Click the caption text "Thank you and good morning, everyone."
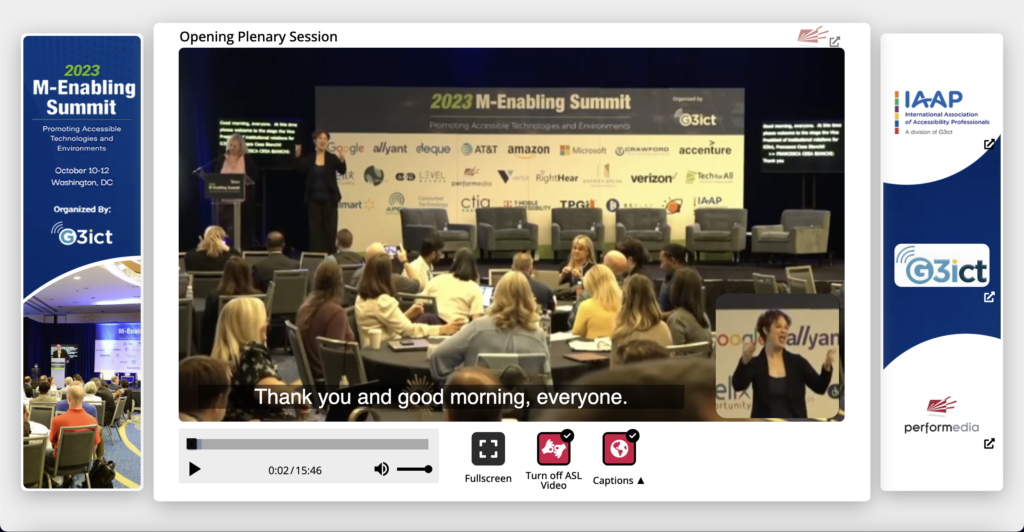The image size is (1024, 532). (440, 397)
